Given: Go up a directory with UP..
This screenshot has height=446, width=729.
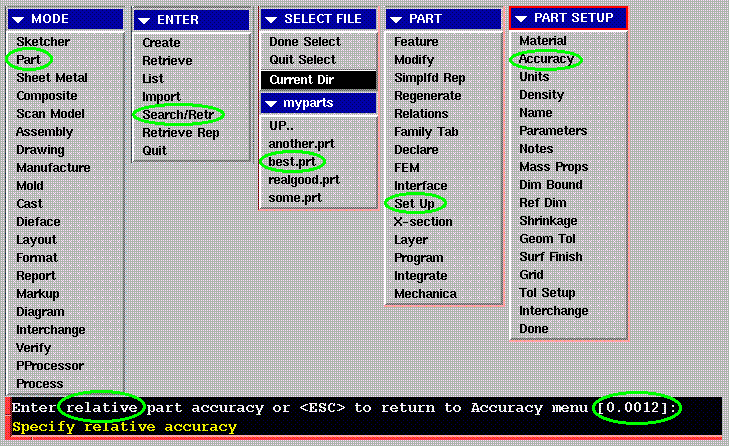Looking at the screenshot, I should point(280,126).
